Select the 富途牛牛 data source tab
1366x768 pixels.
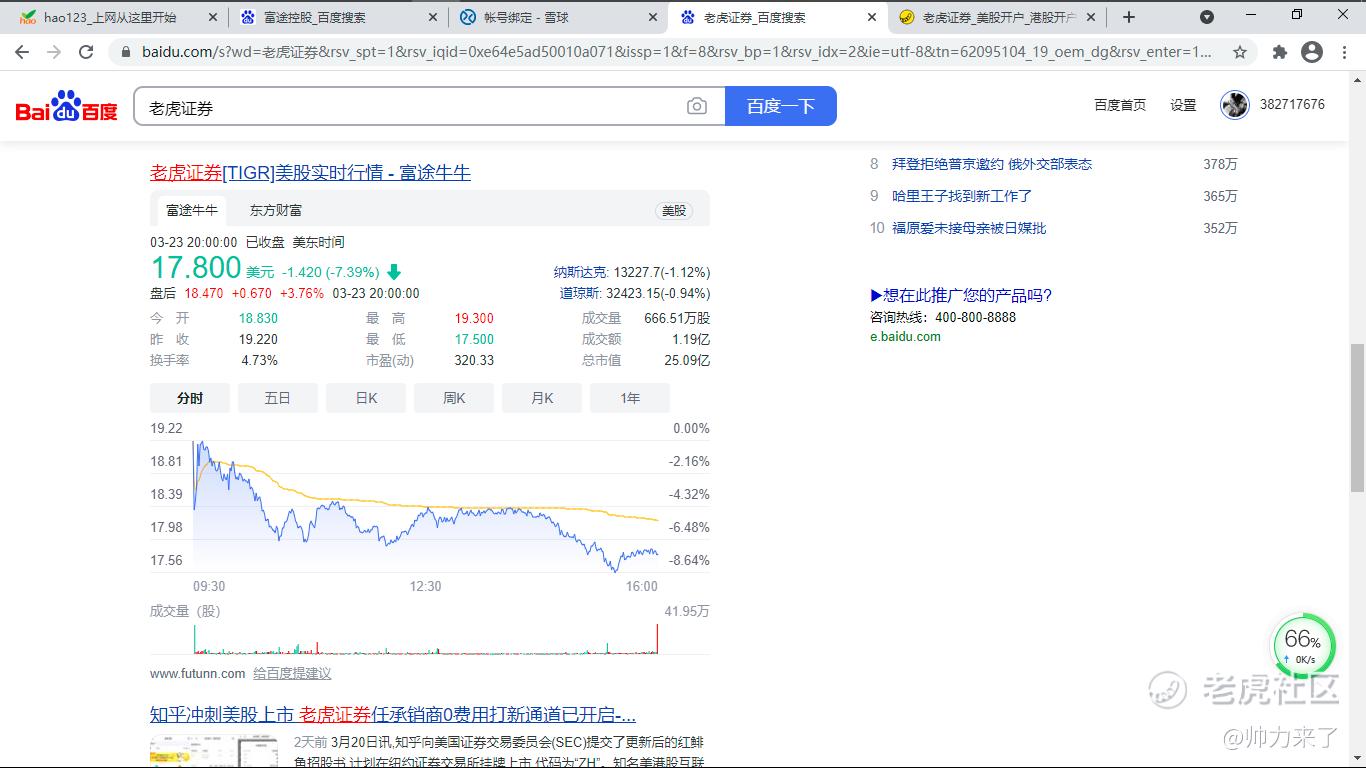pos(192,210)
